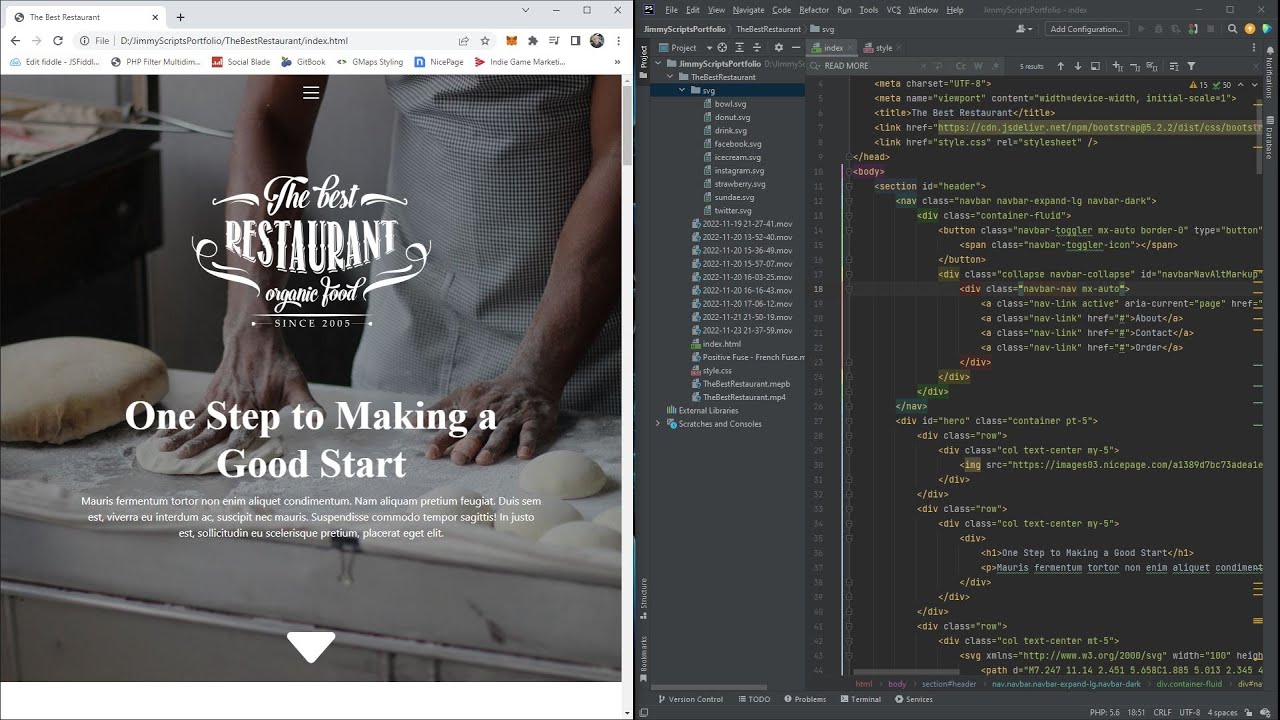Expand all in Project panel
Viewport: 1280px width, 720px height.
(x=740, y=47)
